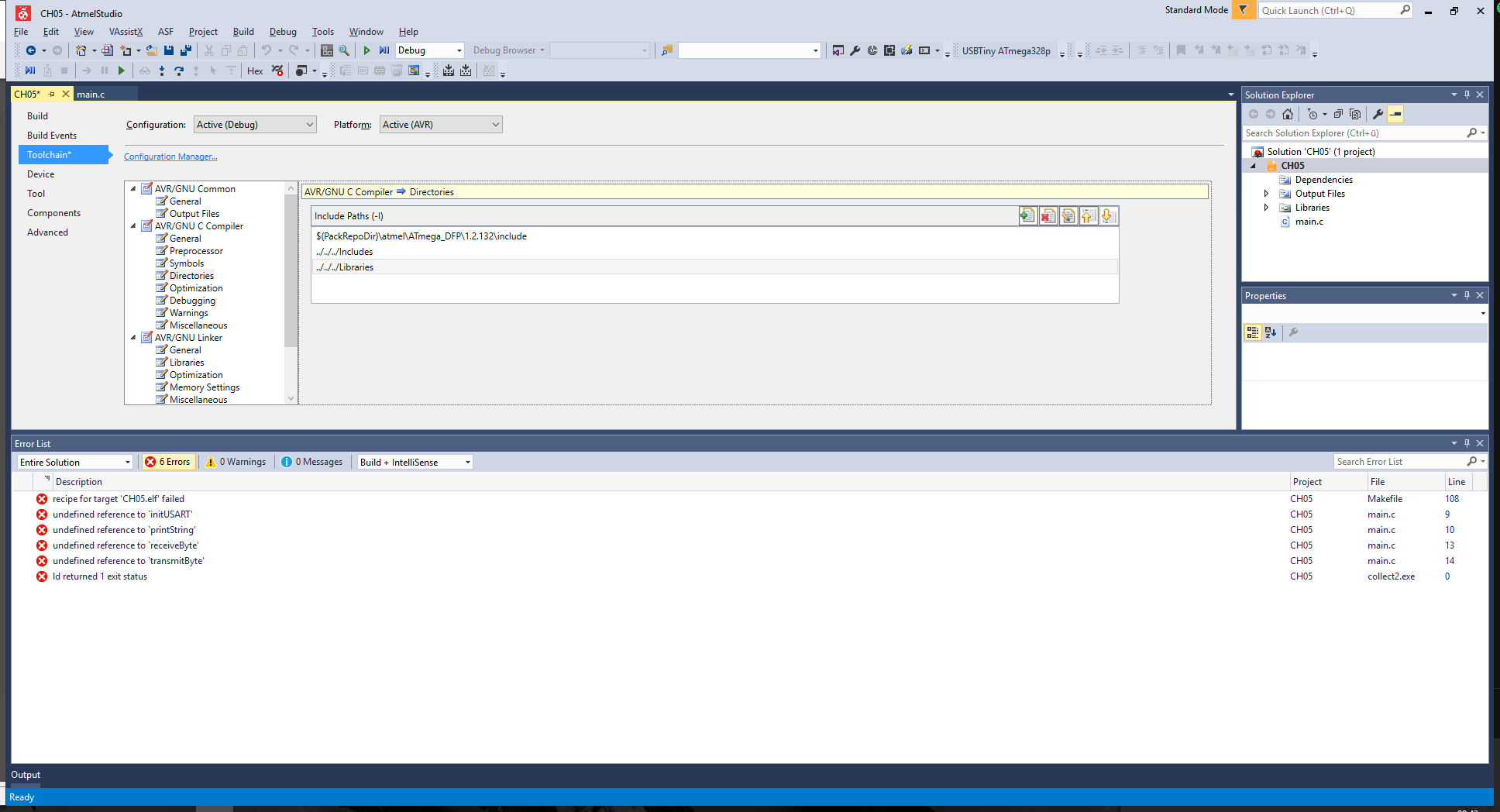This screenshot has height=812, width=1500.
Task: Pin the Solution Explorer panel
Action: (1467, 95)
